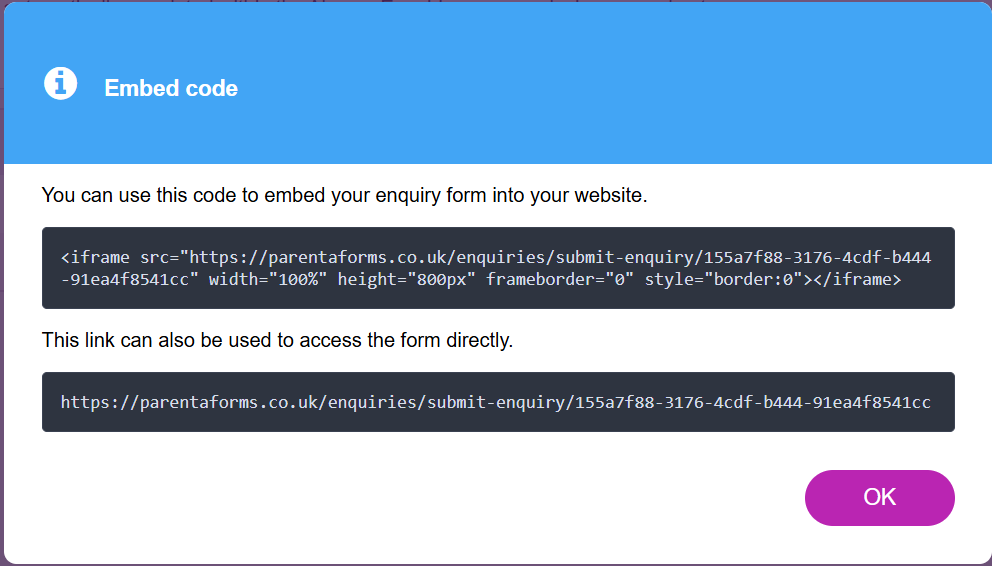Click OK to close the embed dialog
This screenshot has height=566, width=992.
pyautogui.click(x=879, y=498)
